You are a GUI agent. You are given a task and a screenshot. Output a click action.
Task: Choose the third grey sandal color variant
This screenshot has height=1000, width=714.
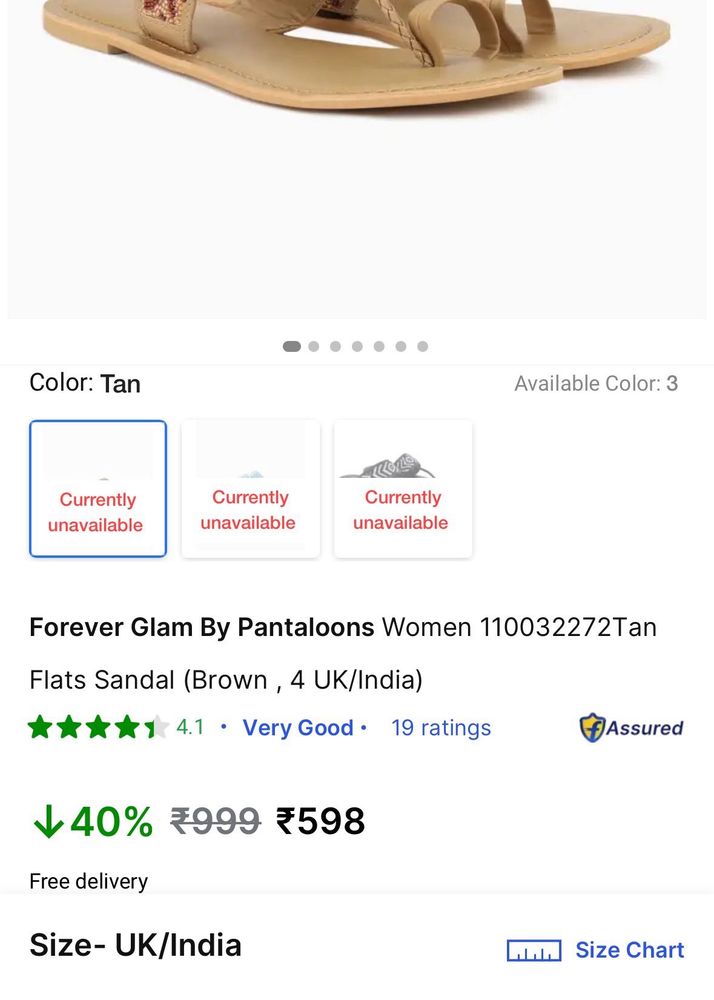[403, 489]
